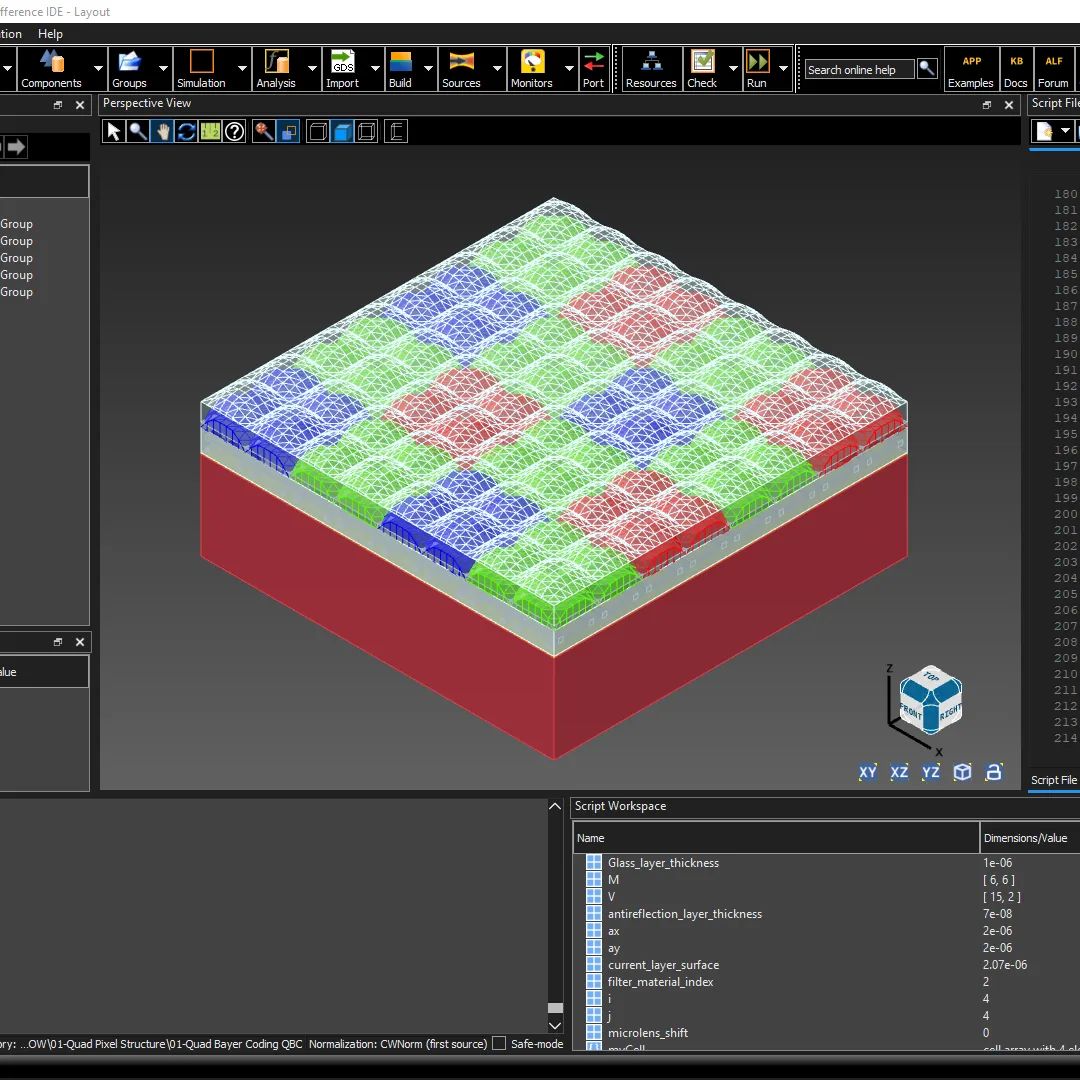Choose the pan hand tool

[x=162, y=132]
